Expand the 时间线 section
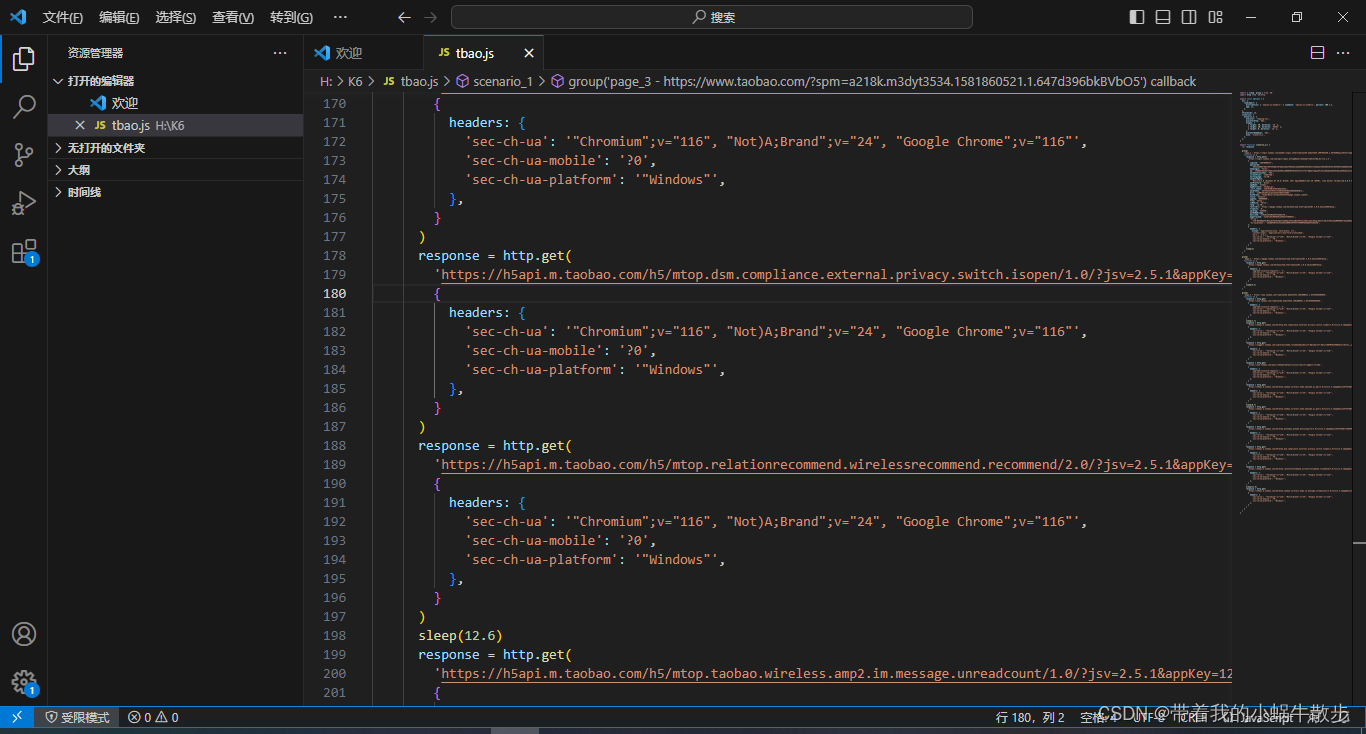 [x=175, y=192]
